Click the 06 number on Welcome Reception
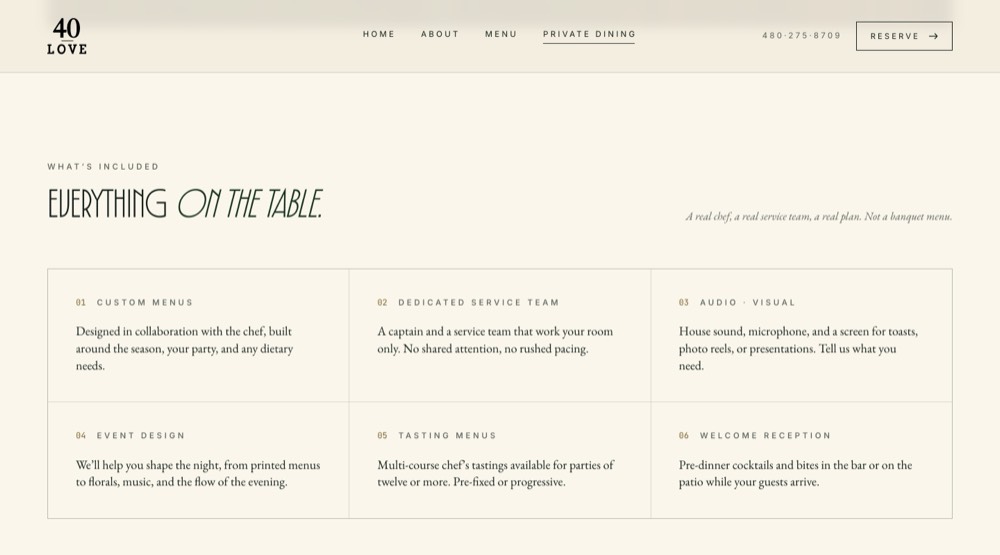Viewport: 1000px width, 555px height. pyautogui.click(x=684, y=436)
